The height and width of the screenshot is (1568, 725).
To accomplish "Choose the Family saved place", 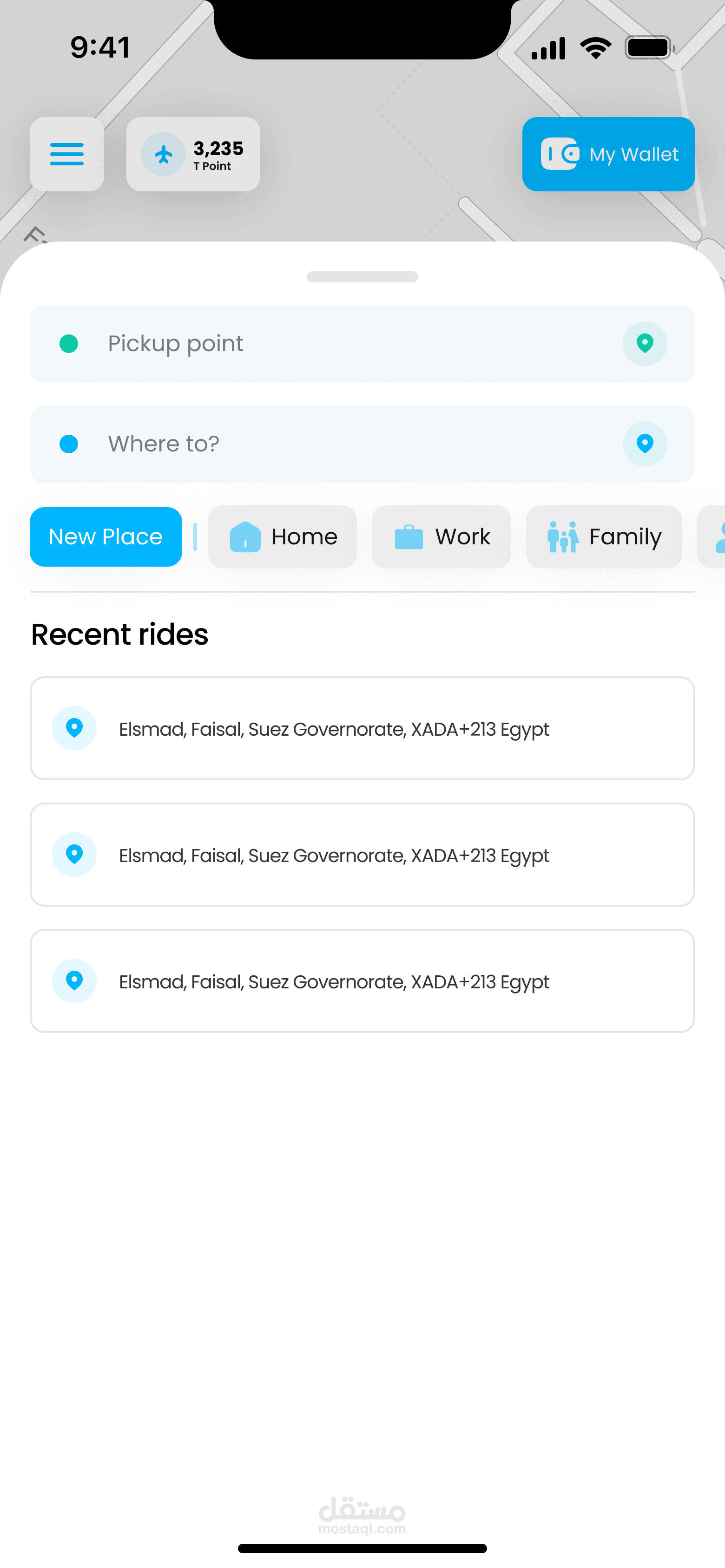I will [603, 537].
